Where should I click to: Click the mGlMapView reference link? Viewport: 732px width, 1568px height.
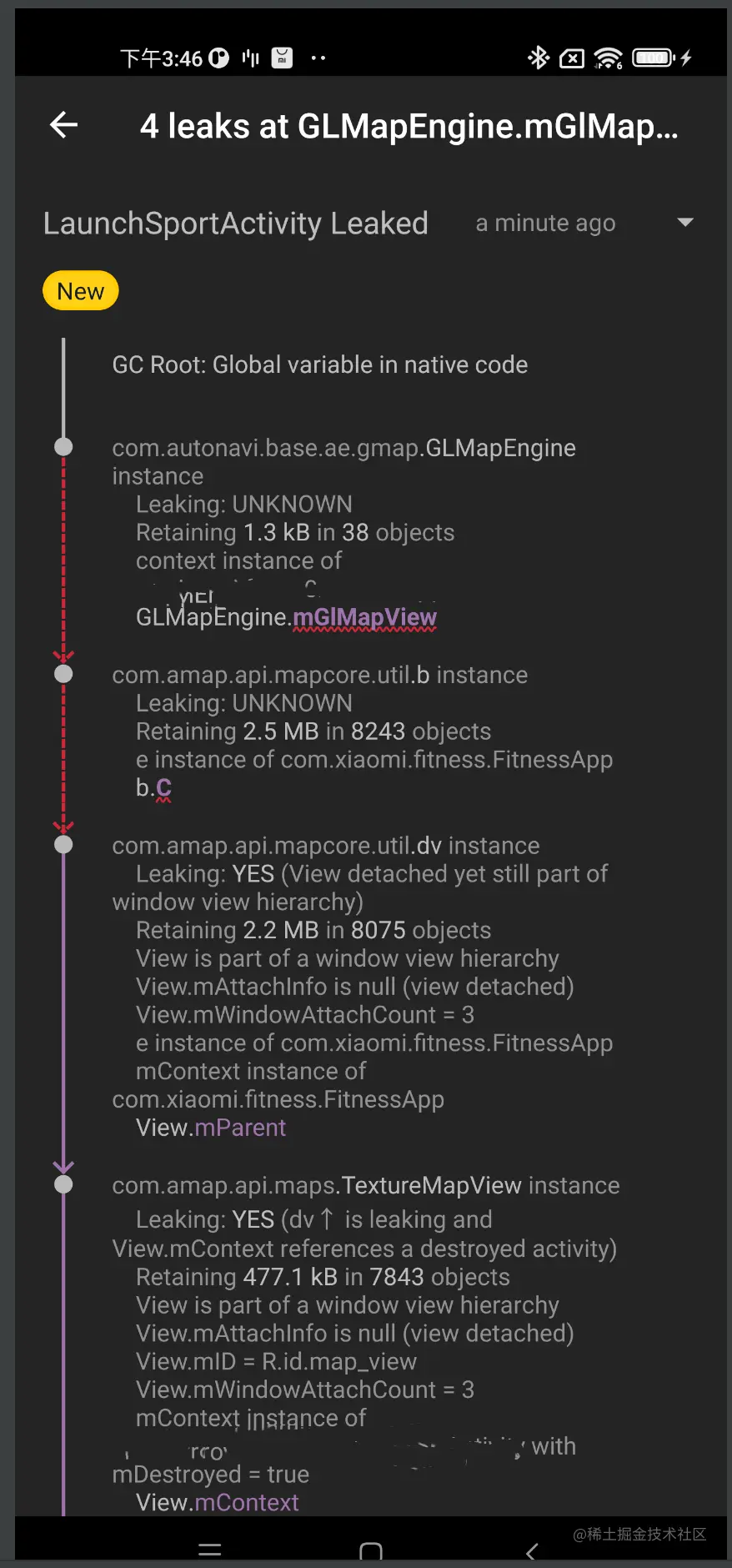(364, 617)
